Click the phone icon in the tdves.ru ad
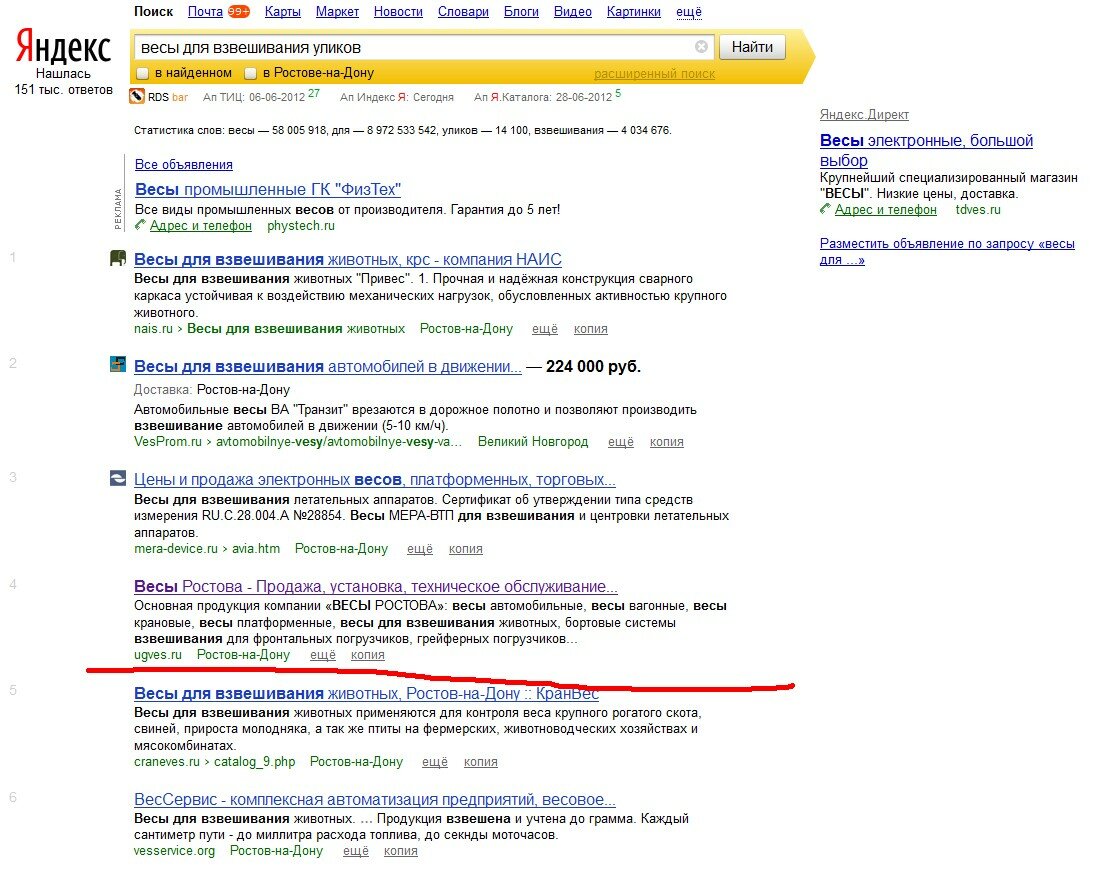The width and height of the screenshot is (1108, 879). coord(825,208)
